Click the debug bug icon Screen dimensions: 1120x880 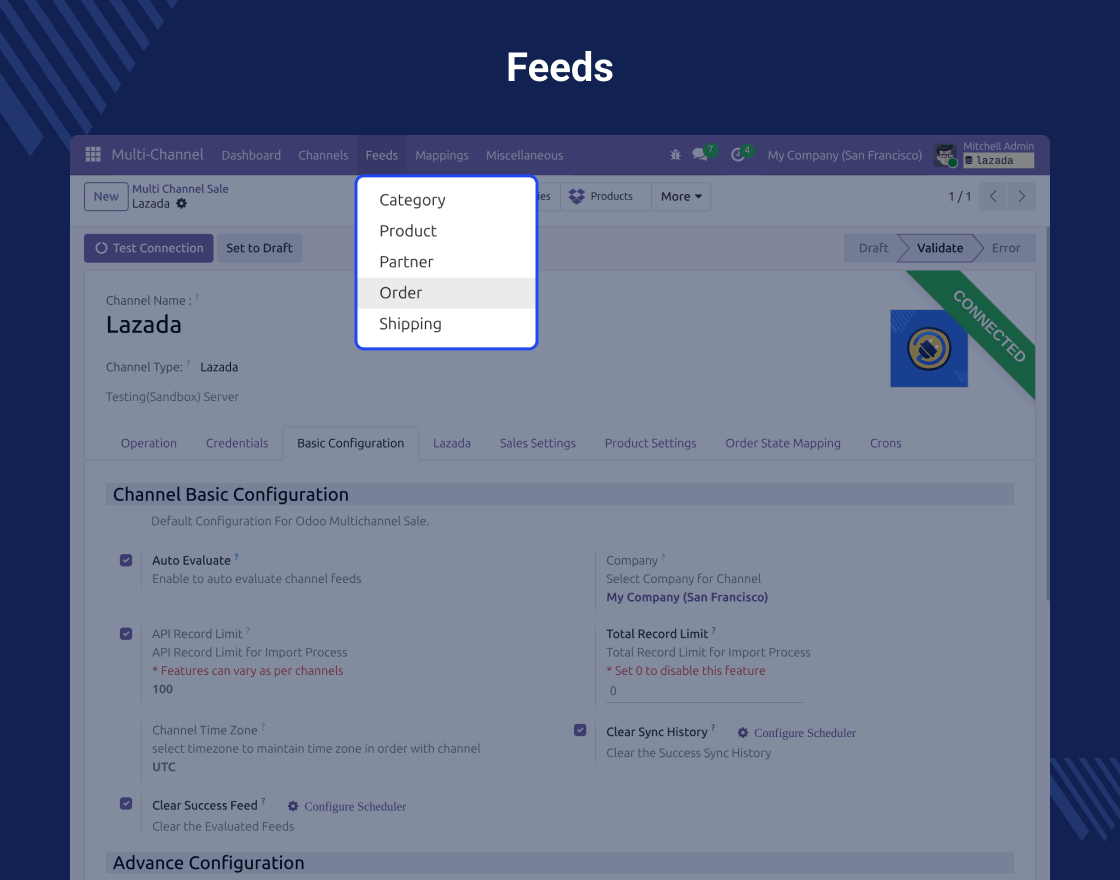(x=675, y=155)
